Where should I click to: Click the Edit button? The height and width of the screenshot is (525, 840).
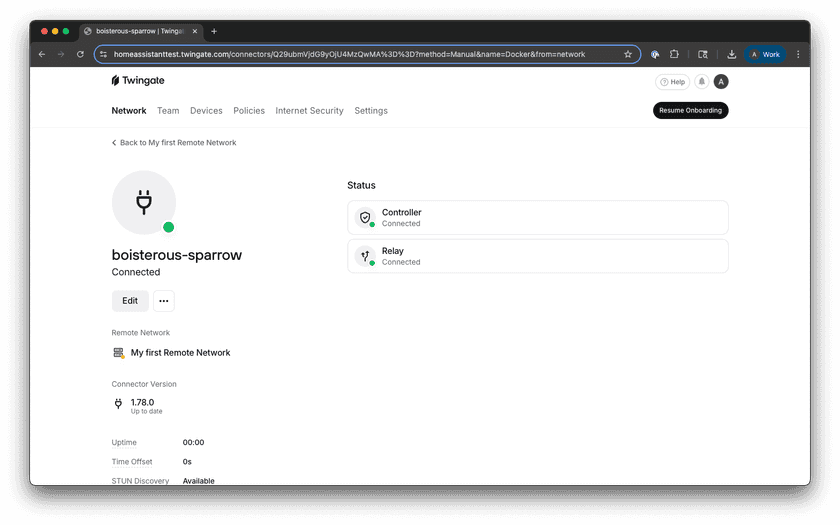(130, 301)
